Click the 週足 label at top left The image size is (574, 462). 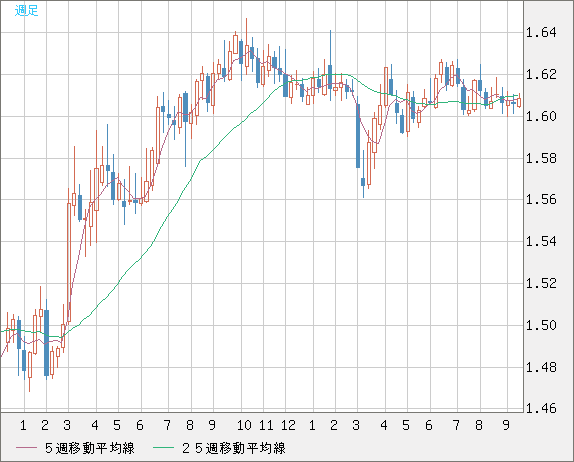coord(26,10)
